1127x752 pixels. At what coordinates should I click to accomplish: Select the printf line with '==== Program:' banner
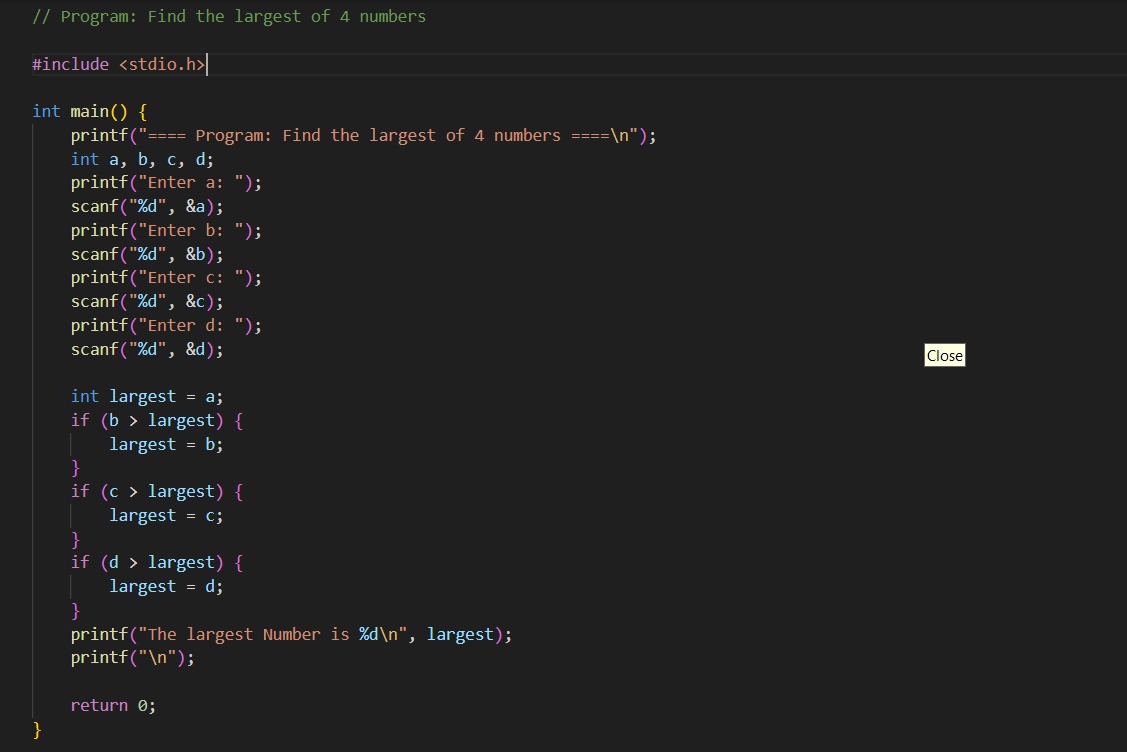363,135
